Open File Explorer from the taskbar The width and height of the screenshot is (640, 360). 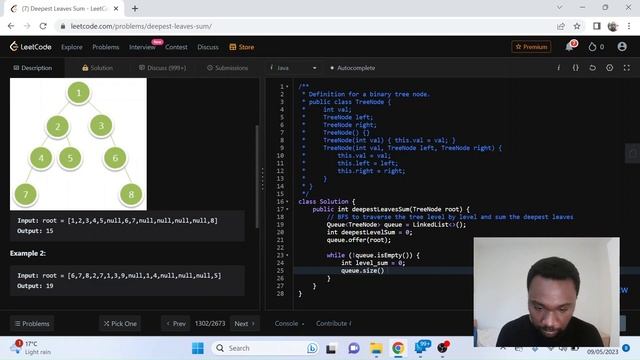[x=376, y=348]
